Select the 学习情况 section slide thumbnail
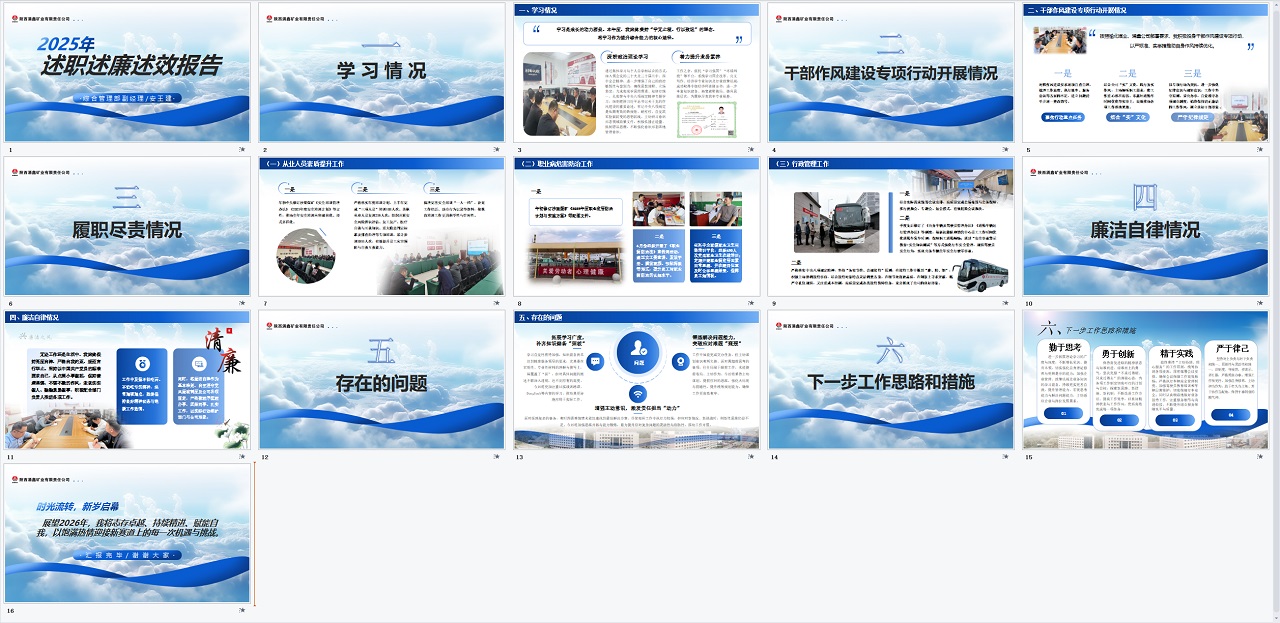 (382, 72)
